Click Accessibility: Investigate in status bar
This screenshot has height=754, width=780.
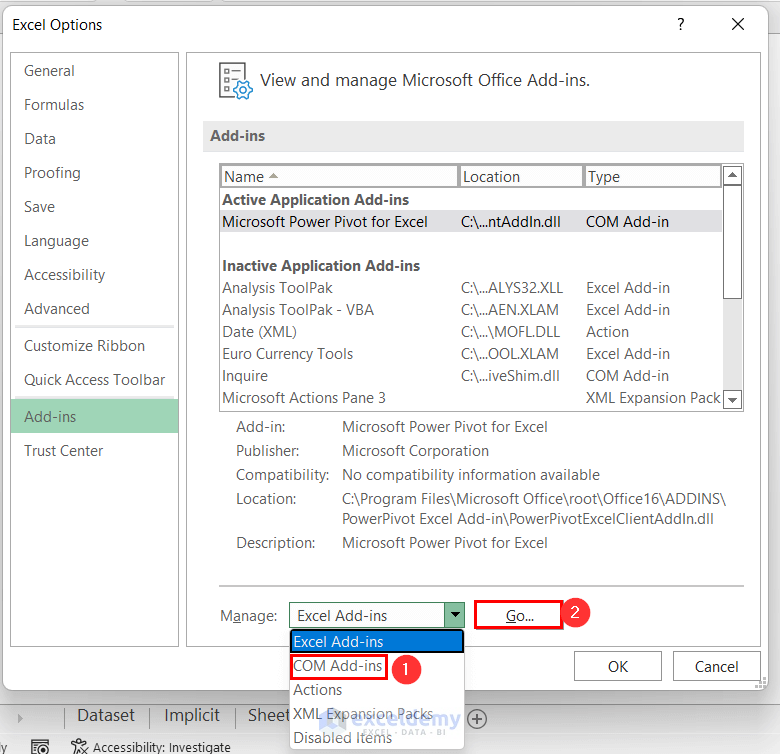[x=151, y=747]
